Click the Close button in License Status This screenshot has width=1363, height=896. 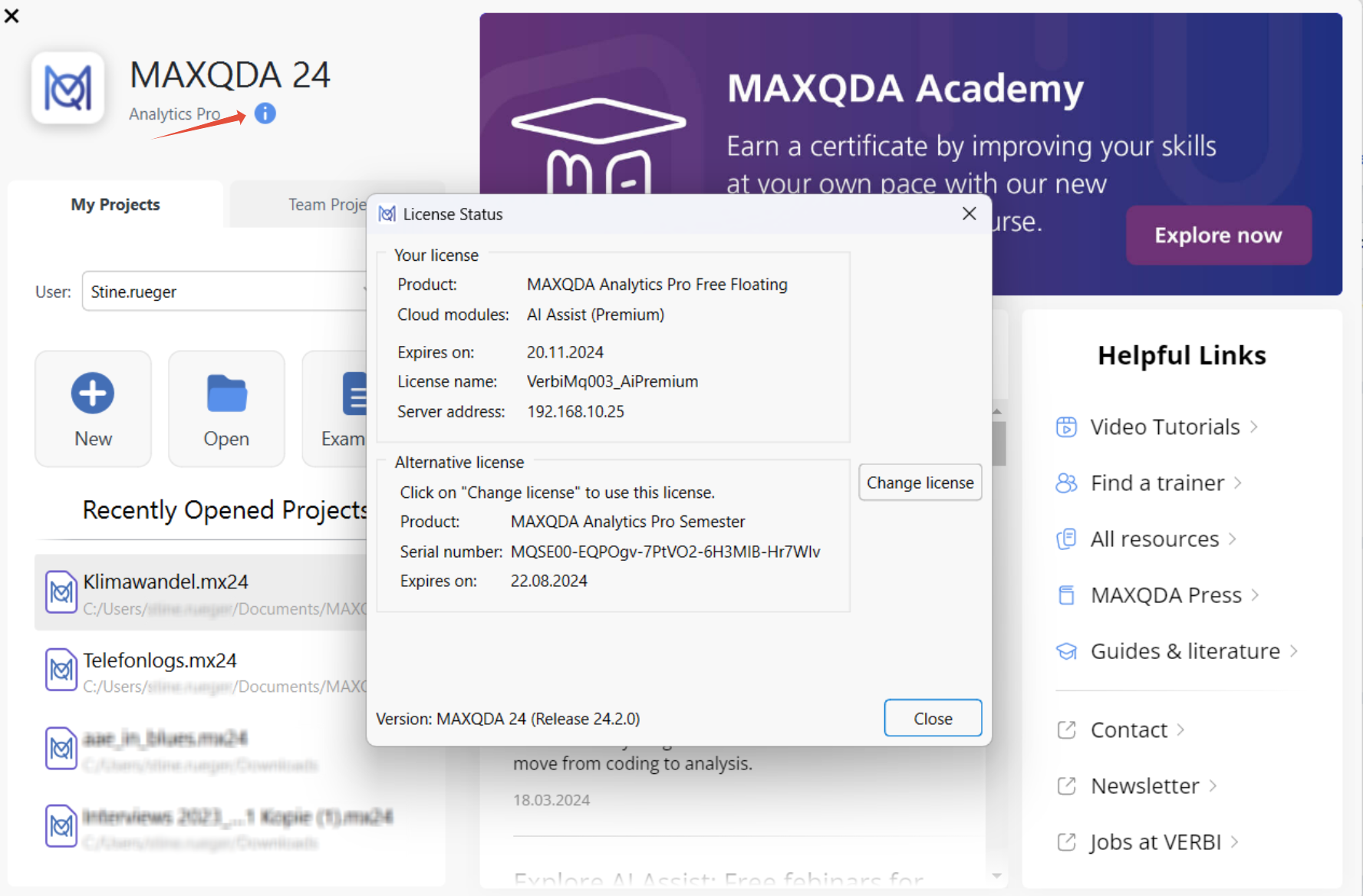point(933,719)
